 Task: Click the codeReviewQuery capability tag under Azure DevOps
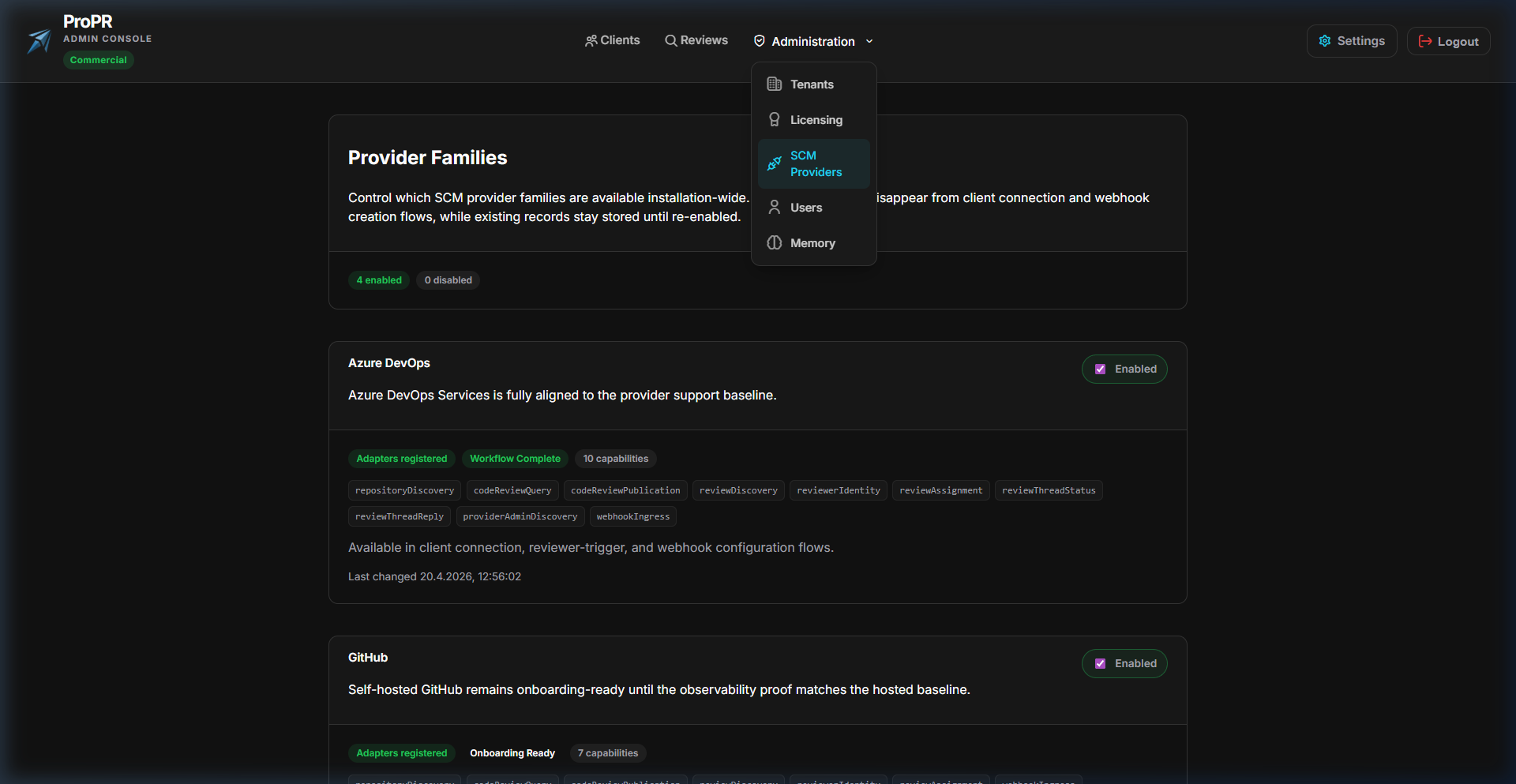click(512, 490)
